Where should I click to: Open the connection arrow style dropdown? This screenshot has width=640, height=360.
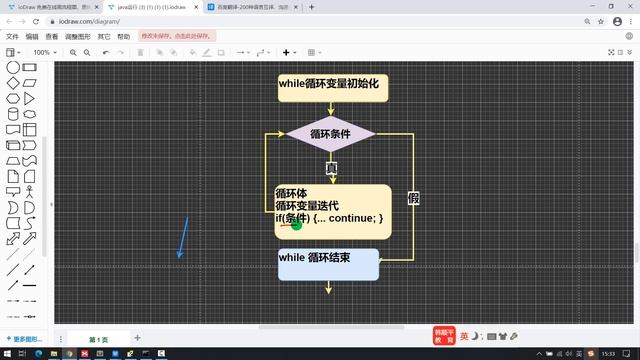click(243, 53)
